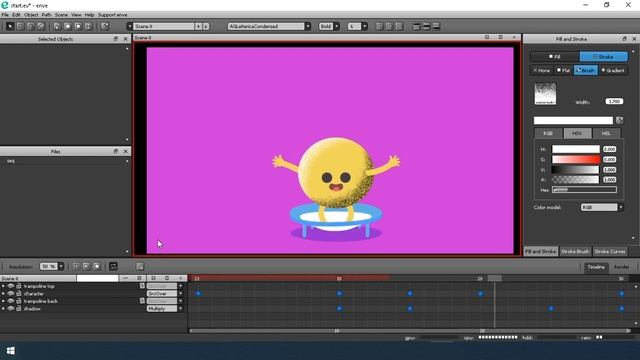Image resolution: width=640 pixels, height=360 pixels.
Task: Click the align text center icon
Action: (389, 26)
